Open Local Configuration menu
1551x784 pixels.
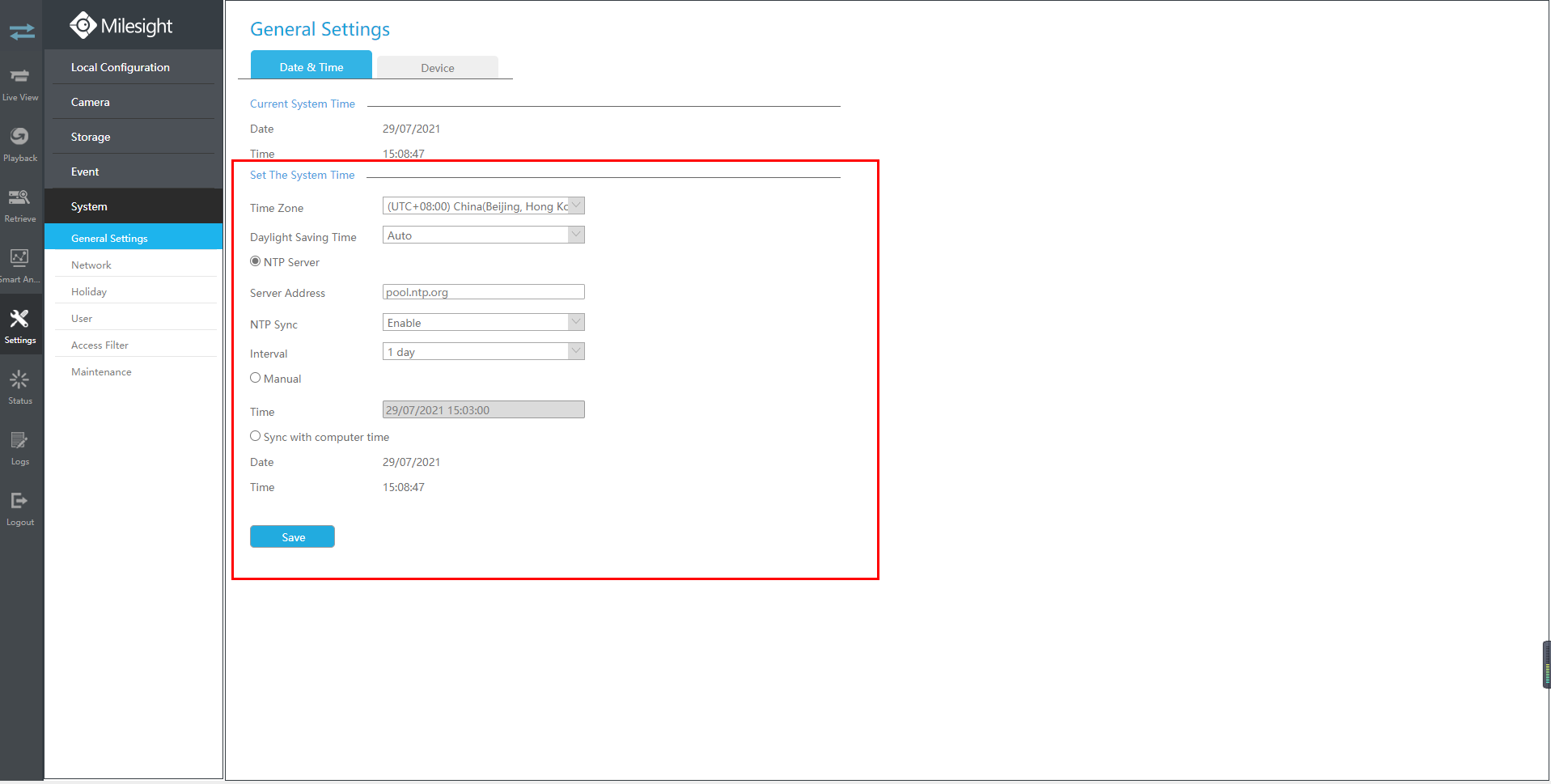[x=133, y=67]
